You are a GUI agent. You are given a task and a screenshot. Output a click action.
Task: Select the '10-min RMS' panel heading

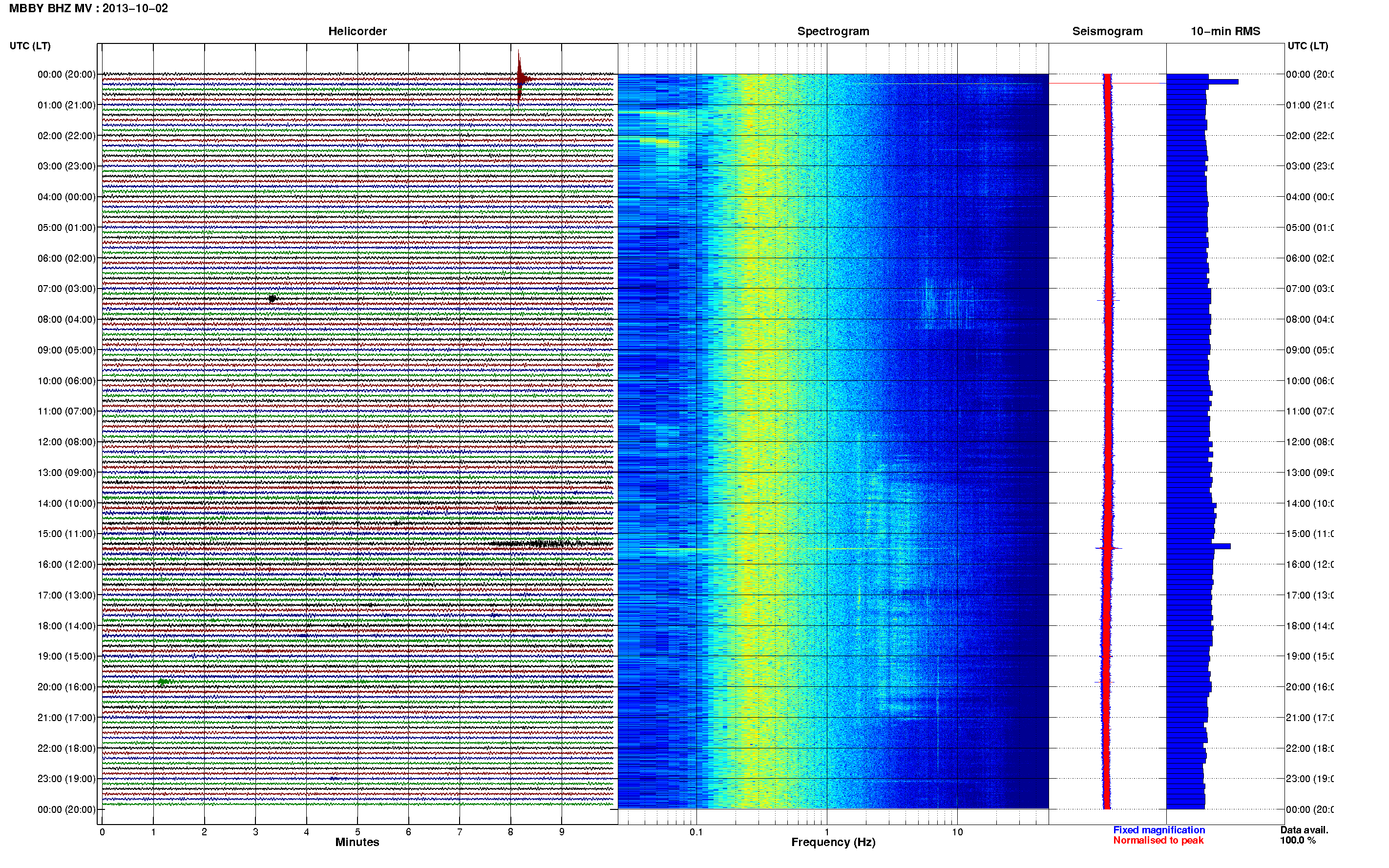coord(1225,31)
